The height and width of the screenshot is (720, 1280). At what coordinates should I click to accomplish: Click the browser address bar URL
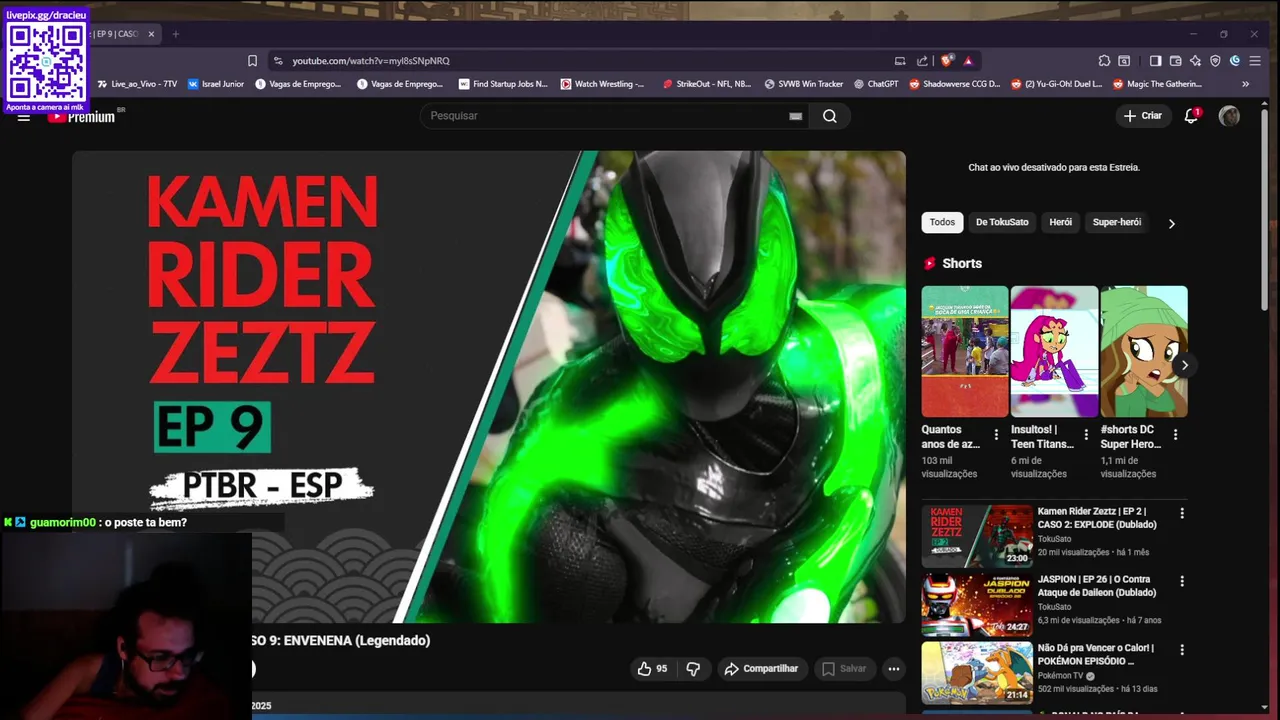(371, 61)
